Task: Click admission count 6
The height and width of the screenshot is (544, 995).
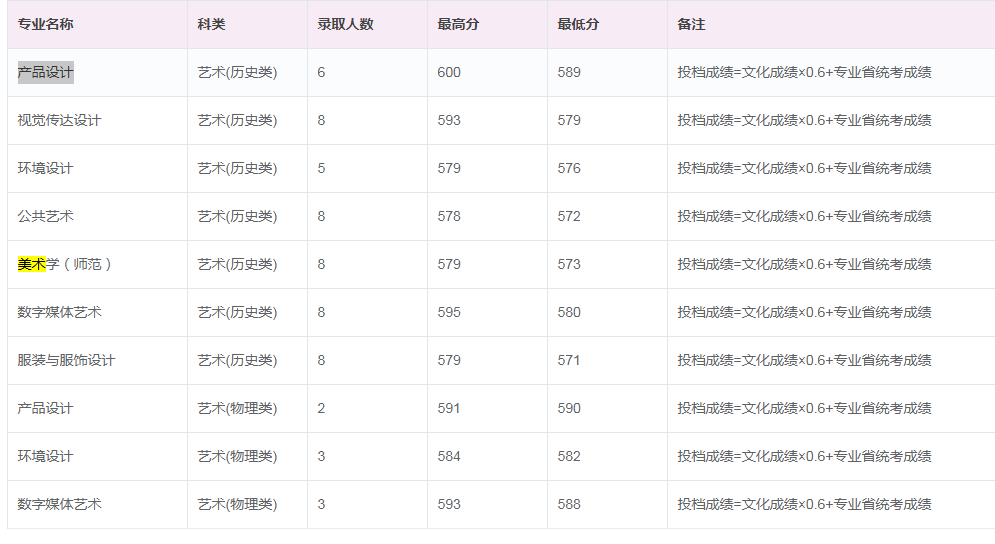Action: click(321, 72)
